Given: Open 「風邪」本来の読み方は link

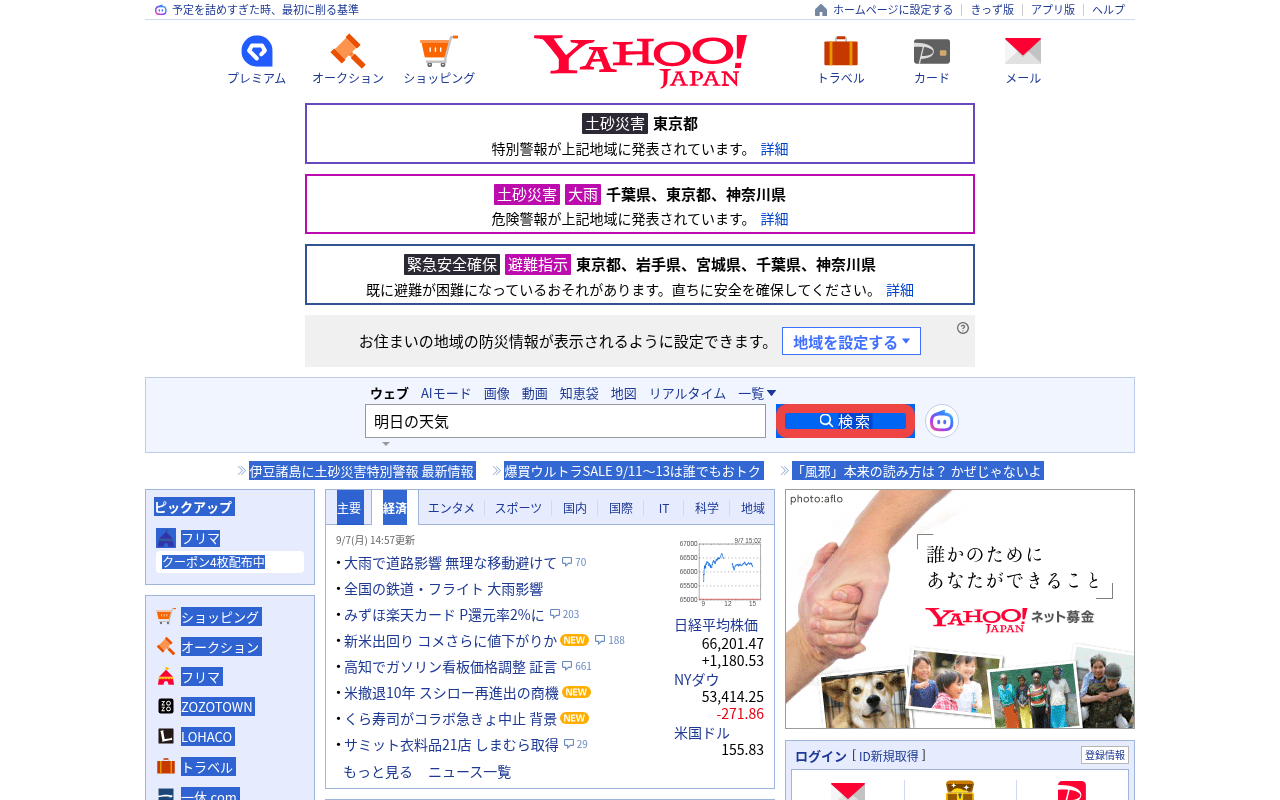Looking at the screenshot, I should click(x=917, y=471).
